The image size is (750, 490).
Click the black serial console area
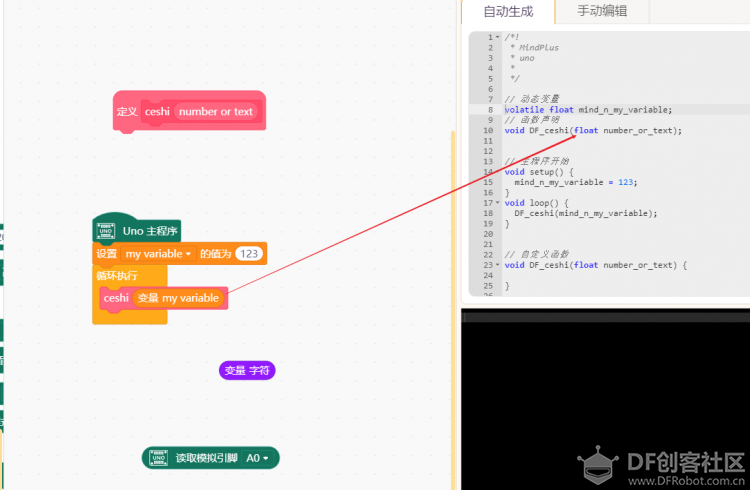point(606,397)
